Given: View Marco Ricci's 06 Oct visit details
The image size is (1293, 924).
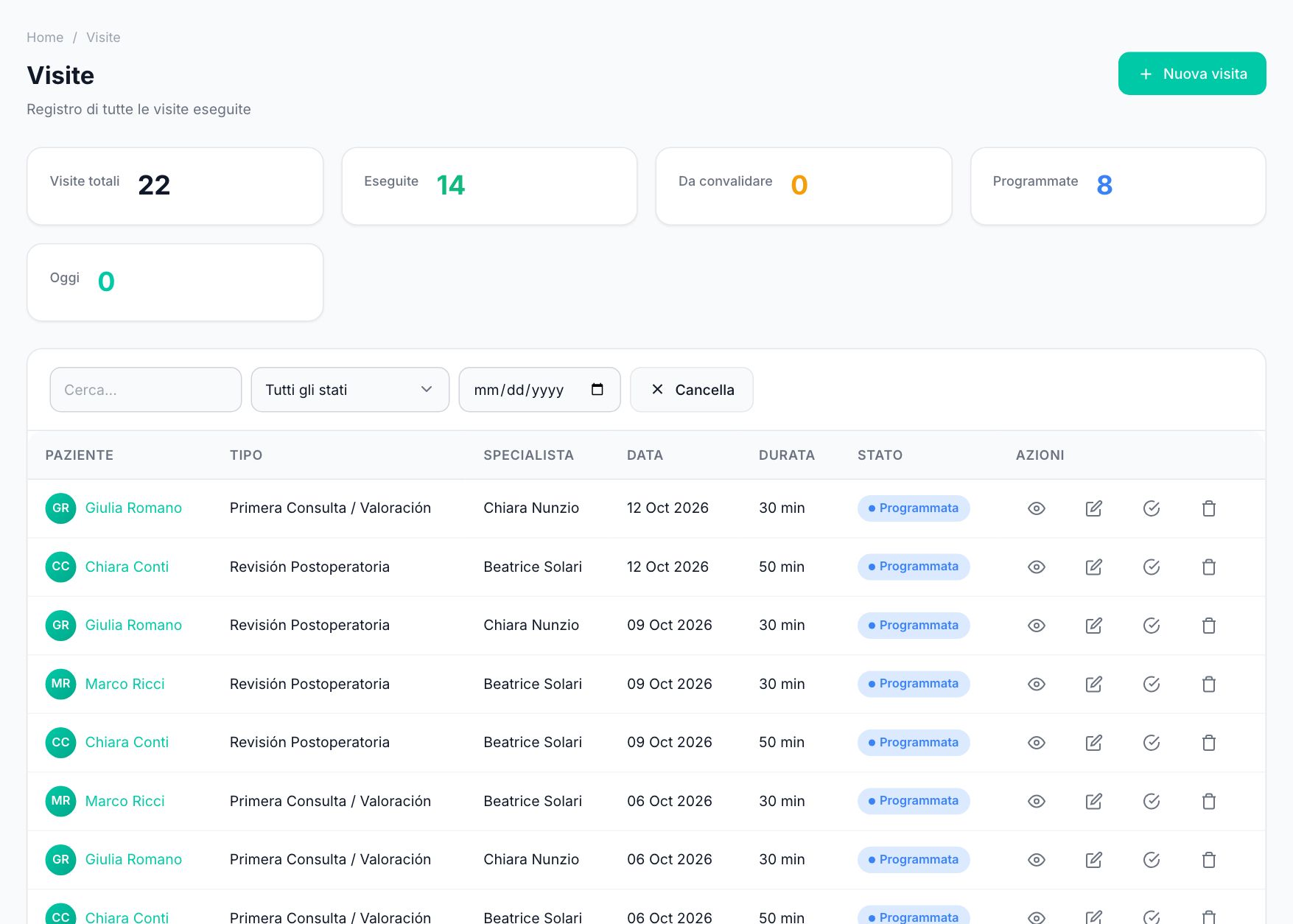Looking at the screenshot, I should 1036,801.
